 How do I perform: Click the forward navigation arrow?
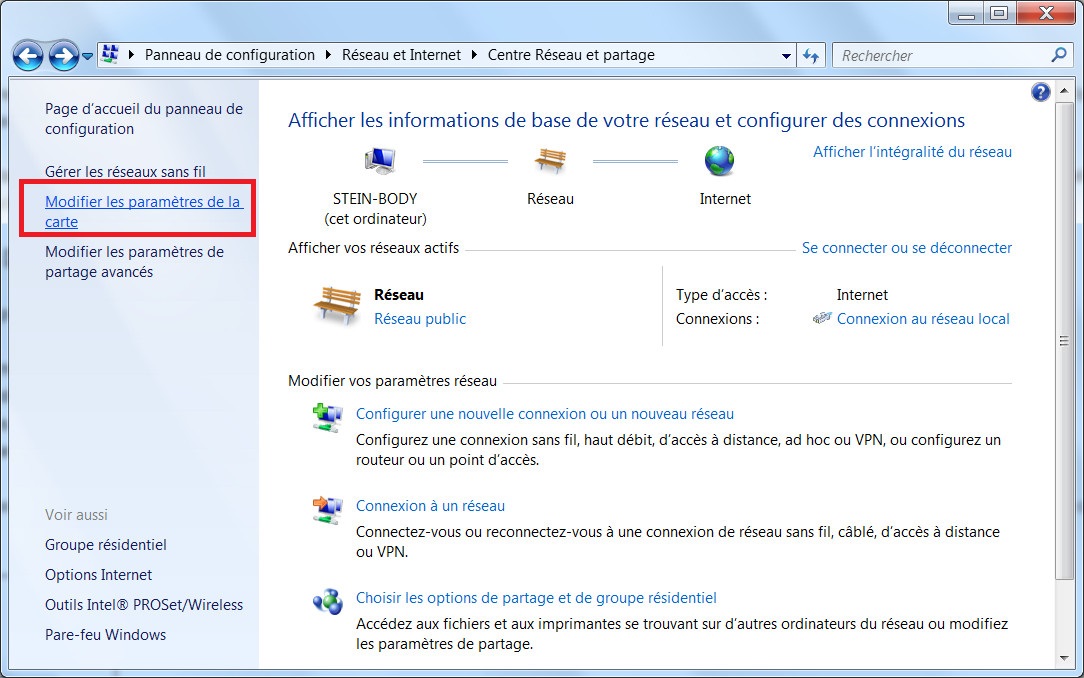(64, 56)
